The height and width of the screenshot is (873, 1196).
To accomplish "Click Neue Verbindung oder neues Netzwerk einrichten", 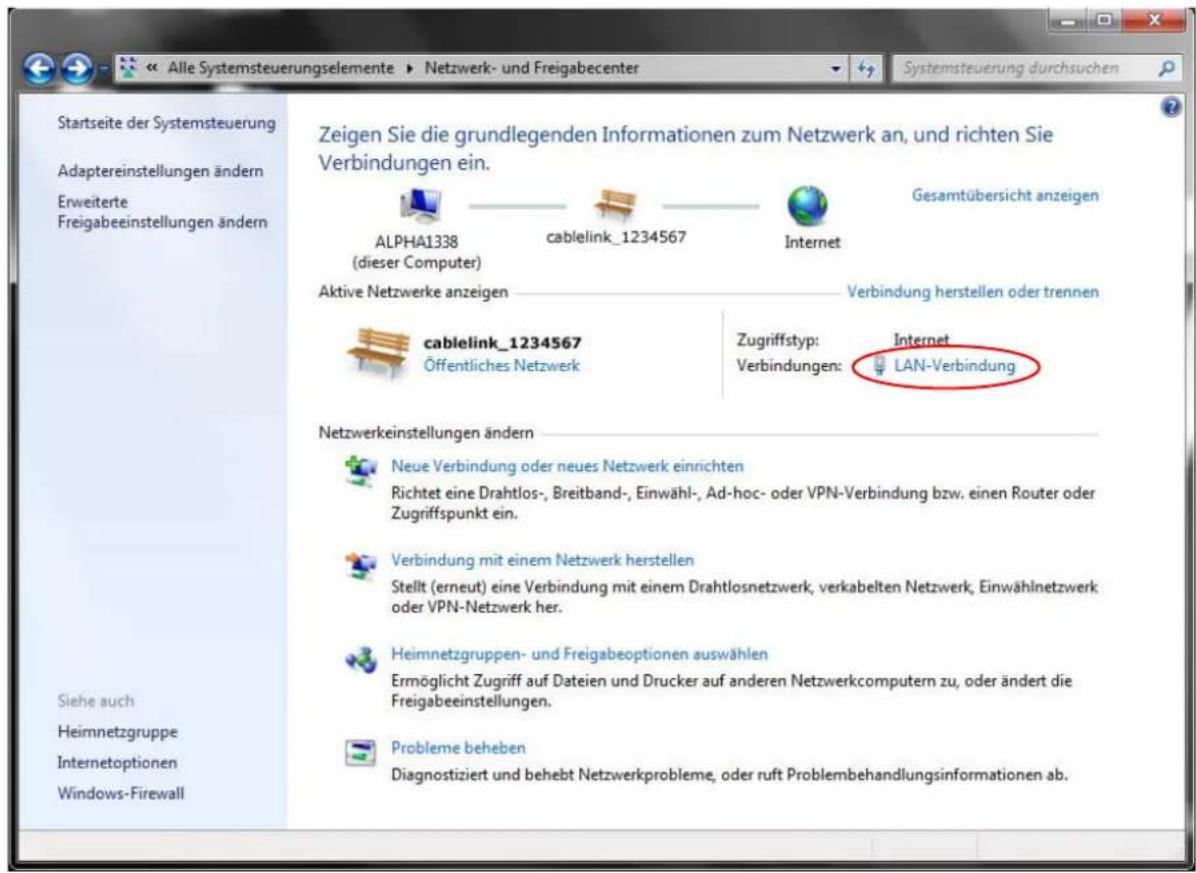I will coord(567,466).
